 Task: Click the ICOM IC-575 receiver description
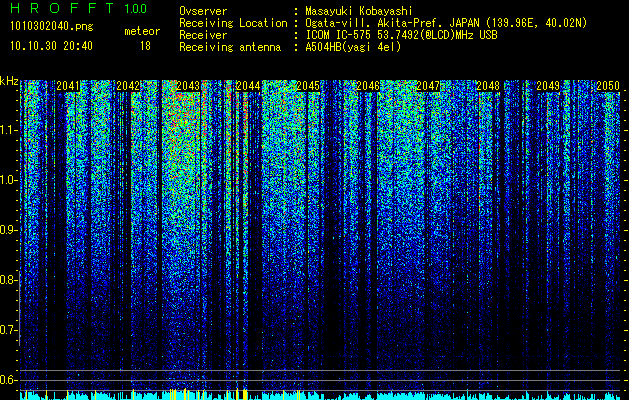401,35
